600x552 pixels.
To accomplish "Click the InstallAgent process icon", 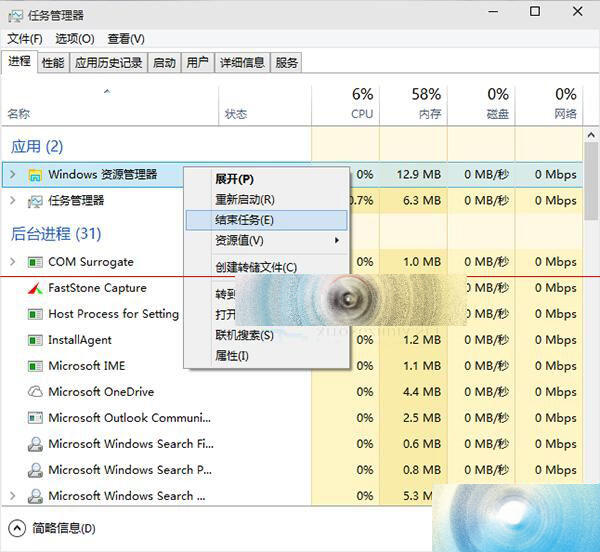I will (35, 340).
